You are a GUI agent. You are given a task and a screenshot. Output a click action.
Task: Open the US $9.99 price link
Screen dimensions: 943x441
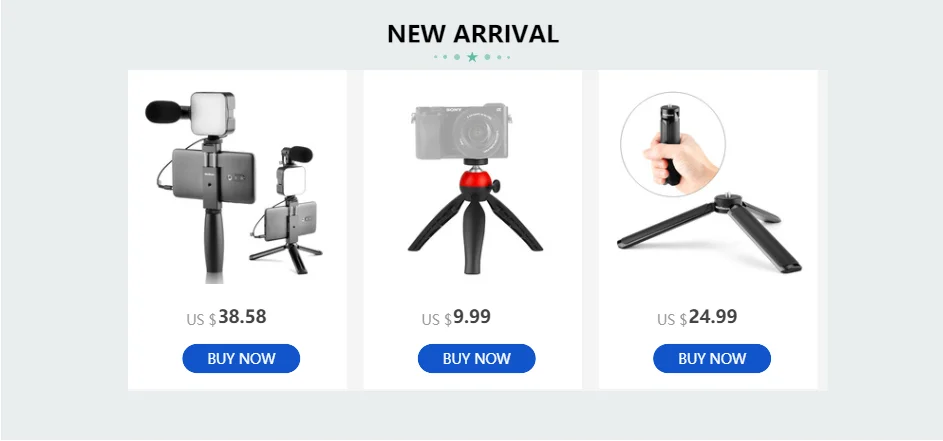click(x=456, y=317)
